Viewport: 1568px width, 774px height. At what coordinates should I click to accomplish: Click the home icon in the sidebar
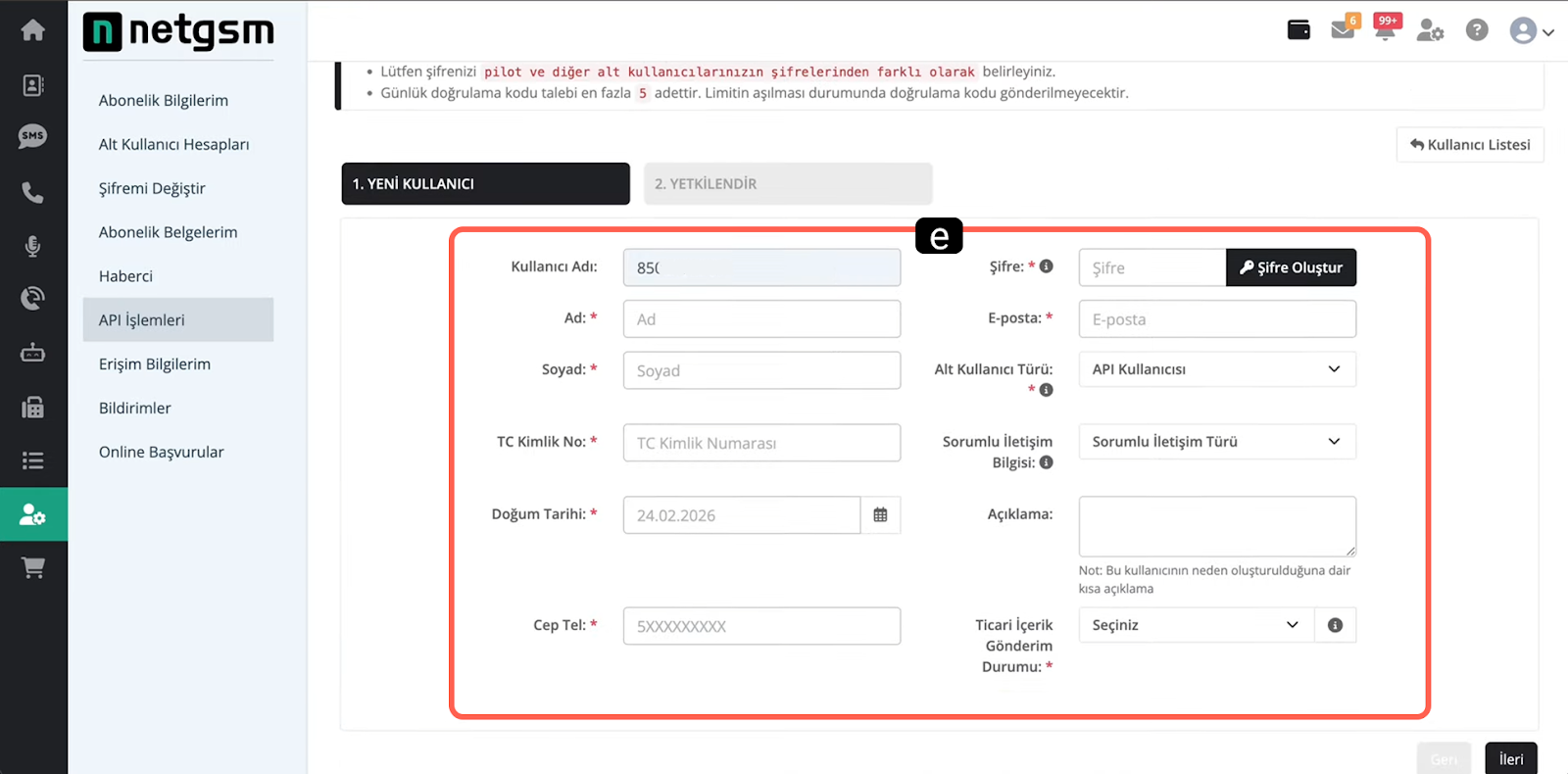[x=32, y=30]
